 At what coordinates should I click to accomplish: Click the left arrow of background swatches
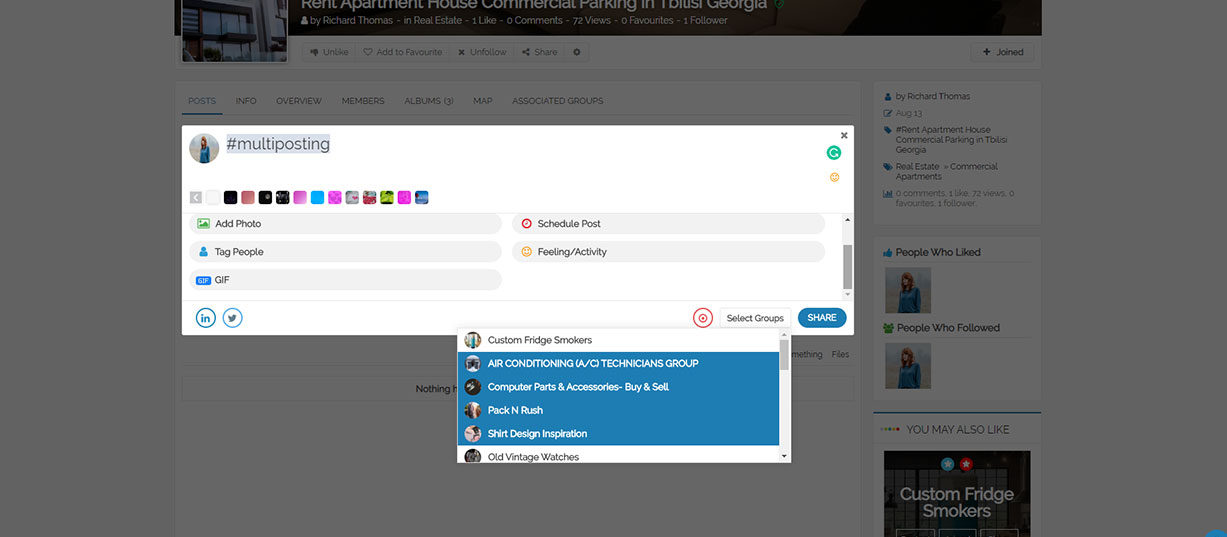pos(196,198)
